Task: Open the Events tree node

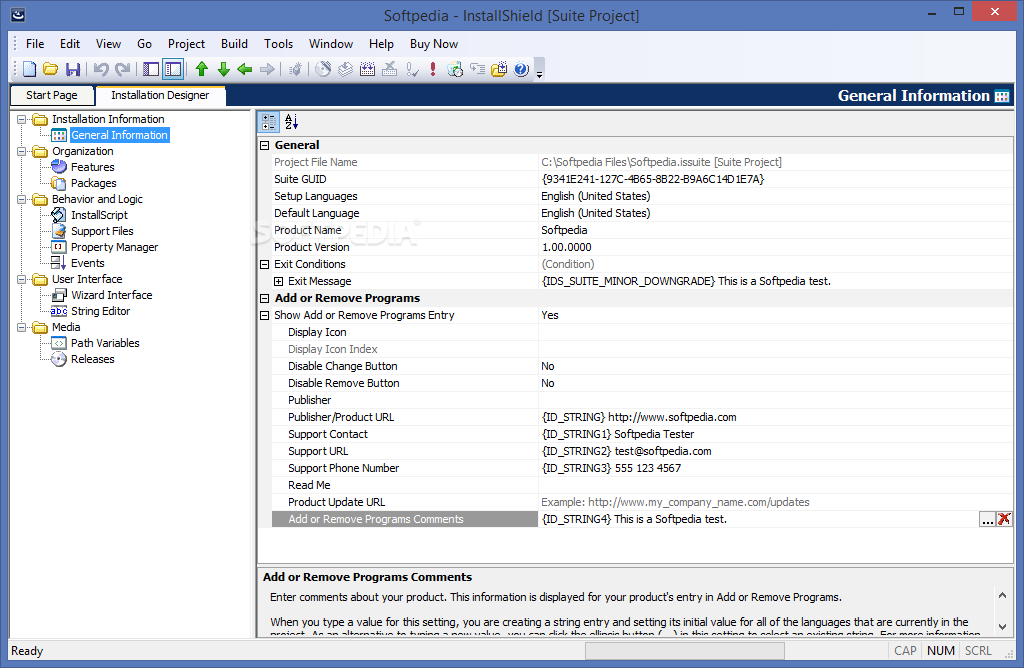Action: coord(88,263)
